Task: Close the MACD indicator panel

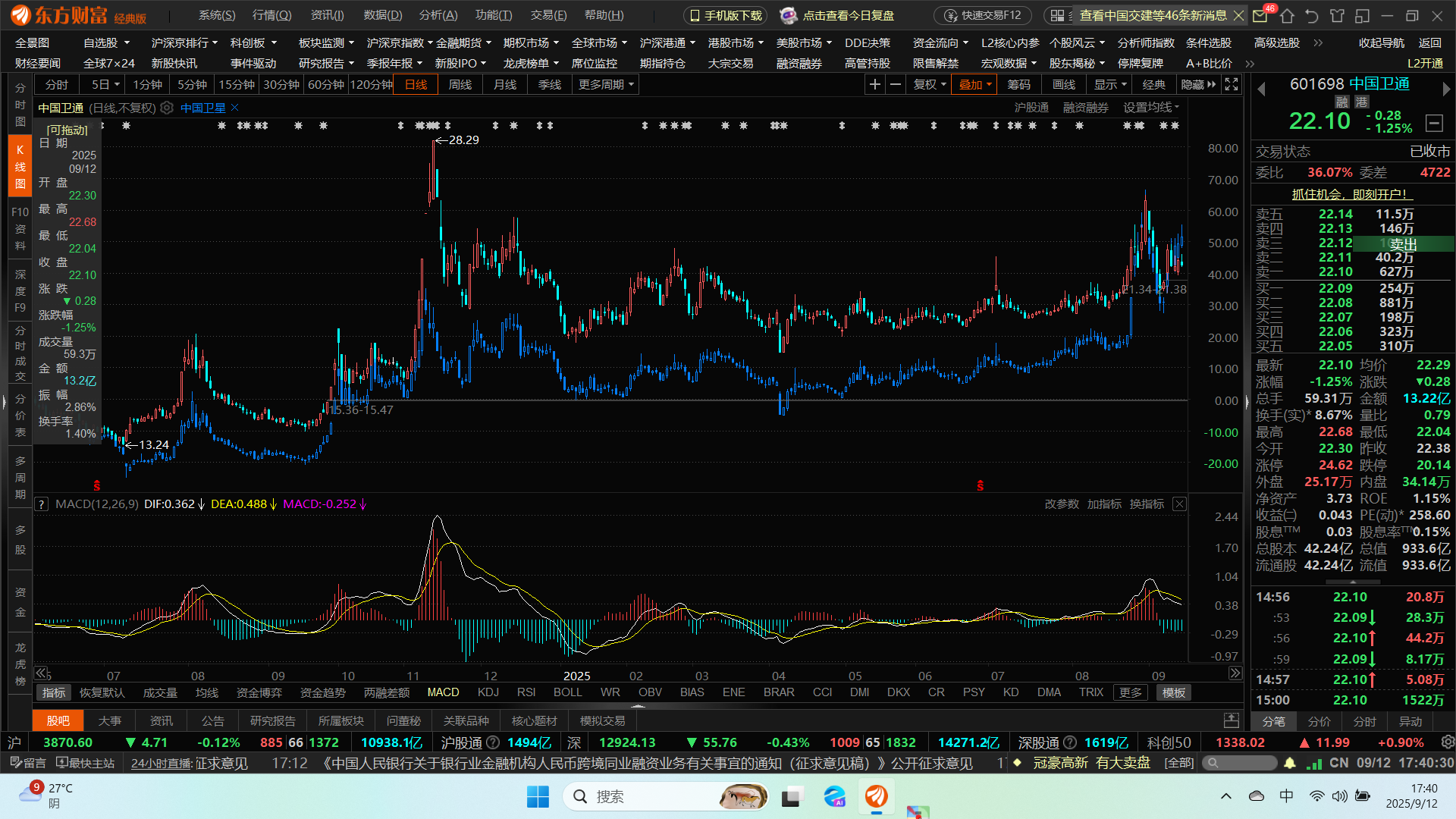Action: 1179,504
